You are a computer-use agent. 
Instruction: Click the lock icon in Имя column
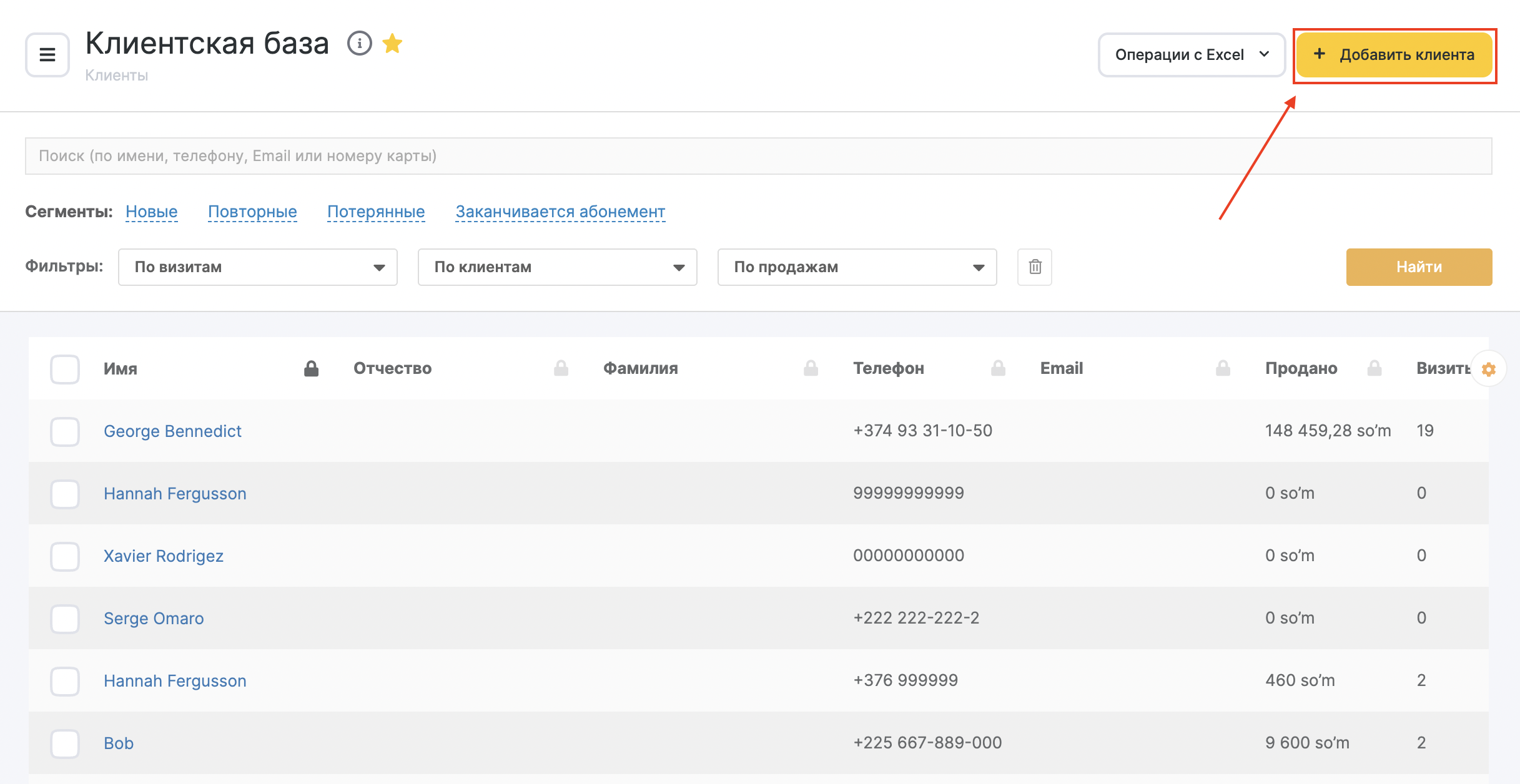tap(311, 369)
